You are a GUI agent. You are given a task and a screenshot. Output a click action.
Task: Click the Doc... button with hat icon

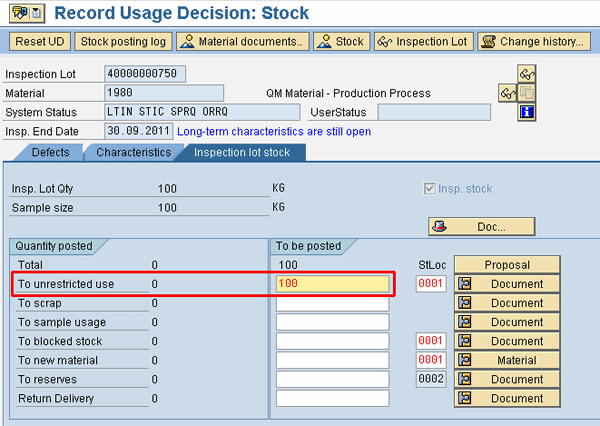tap(481, 226)
